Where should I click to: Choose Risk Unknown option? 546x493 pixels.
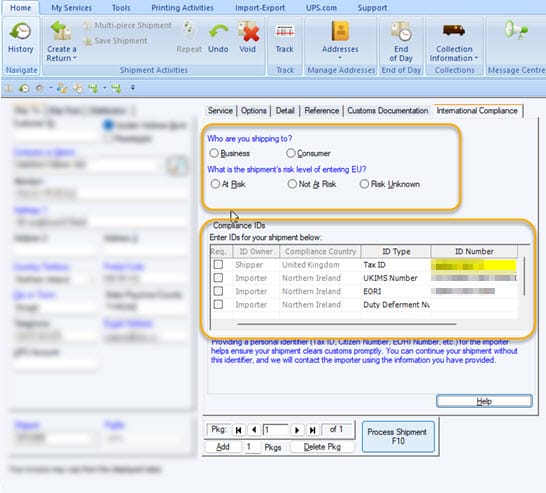364,184
